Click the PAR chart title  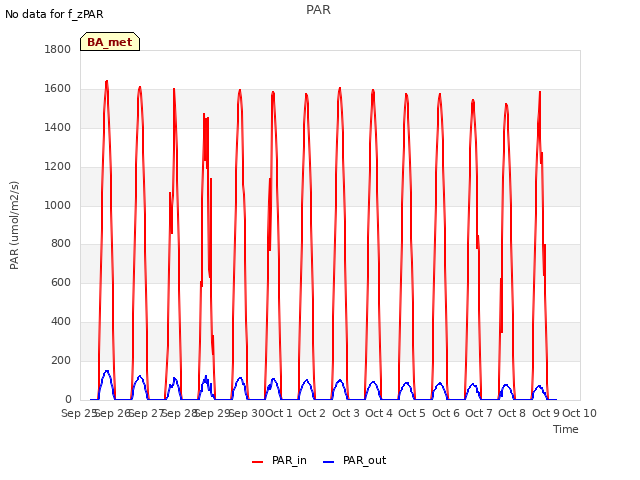tap(318, 10)
